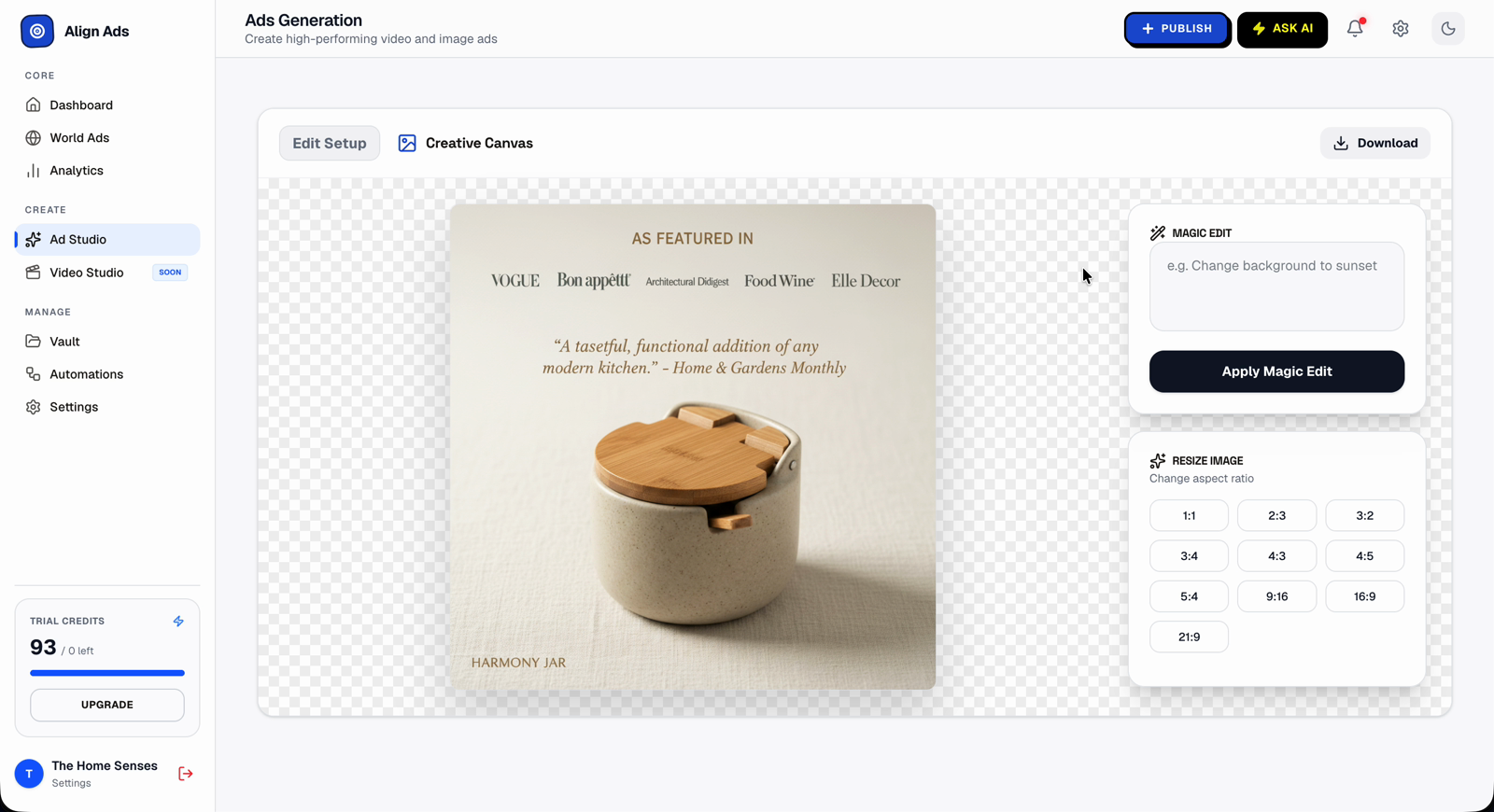1494x812 pixels.
Task: Select Ad Studio in sidebar
Action: point(107,240)
